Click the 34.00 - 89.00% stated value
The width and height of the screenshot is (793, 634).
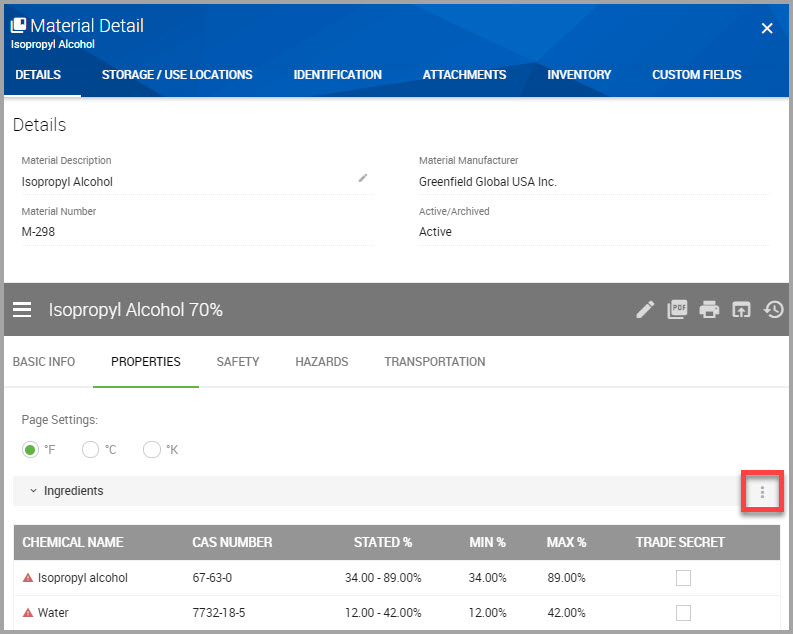click(x=383, y=578)
